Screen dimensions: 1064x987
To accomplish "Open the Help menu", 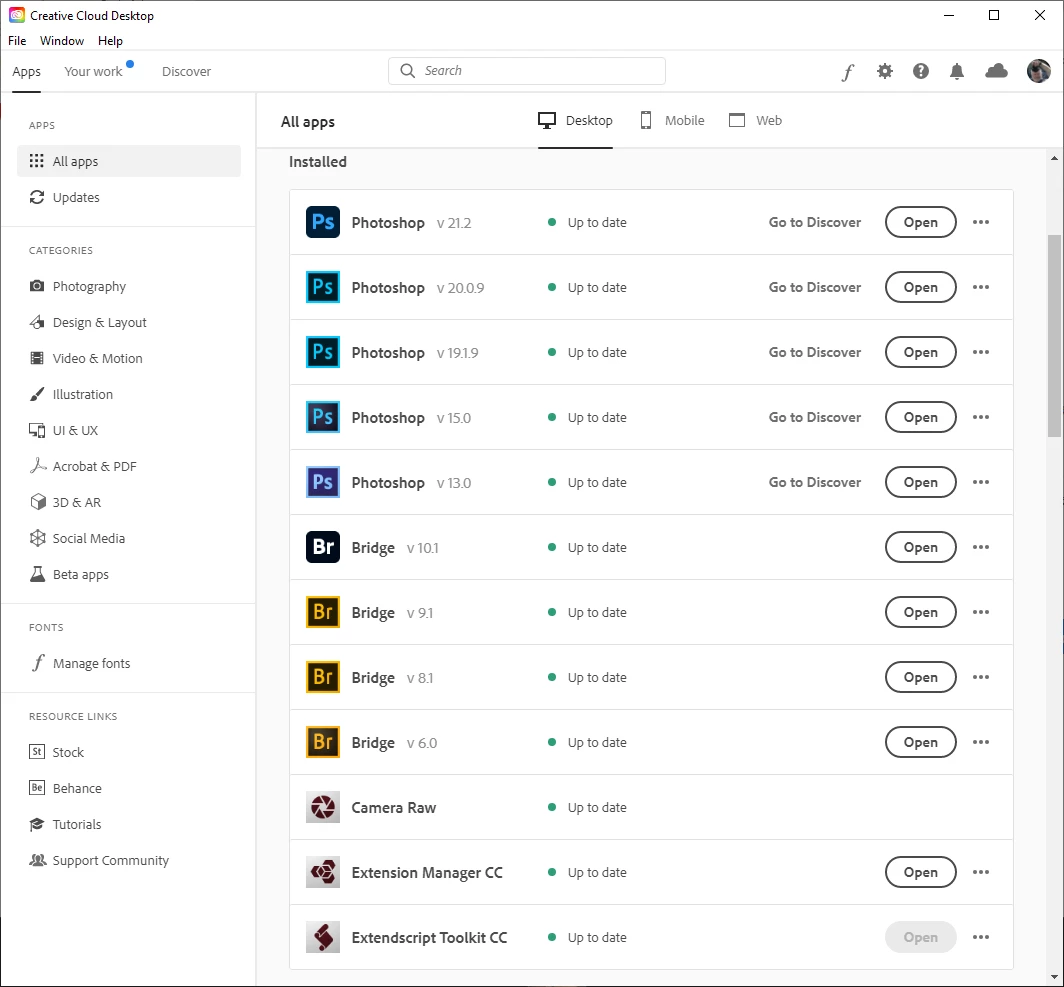I will pos(110,41).
